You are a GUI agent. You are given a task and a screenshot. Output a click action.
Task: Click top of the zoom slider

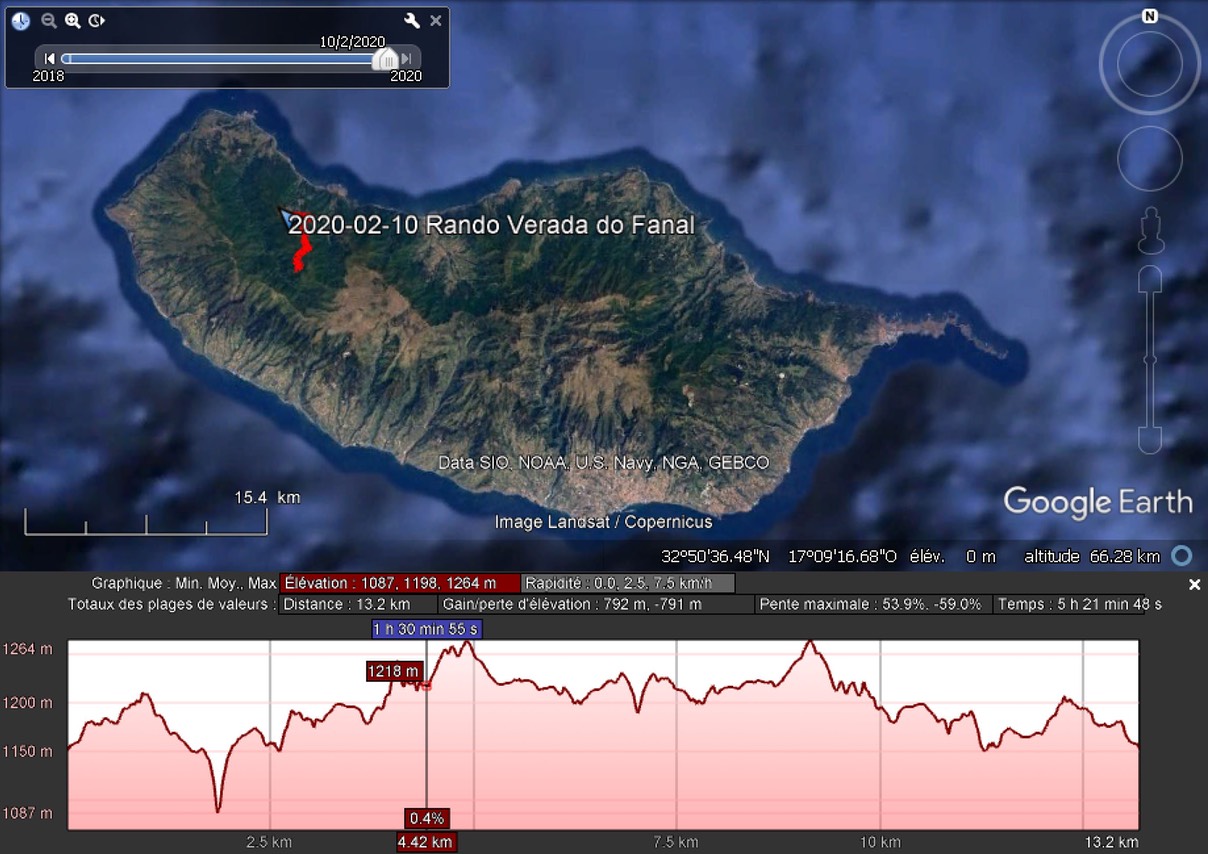(1150, 278)
